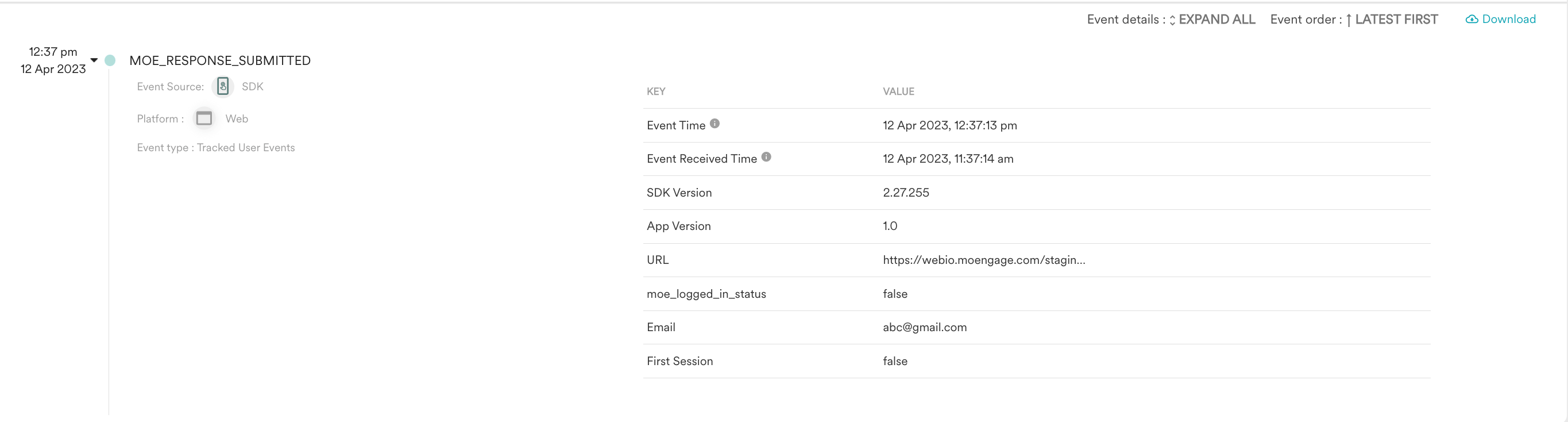1568x422 pixels.
Task: Toggle event order LATEST FIRST
Action: coord(1396,20)
